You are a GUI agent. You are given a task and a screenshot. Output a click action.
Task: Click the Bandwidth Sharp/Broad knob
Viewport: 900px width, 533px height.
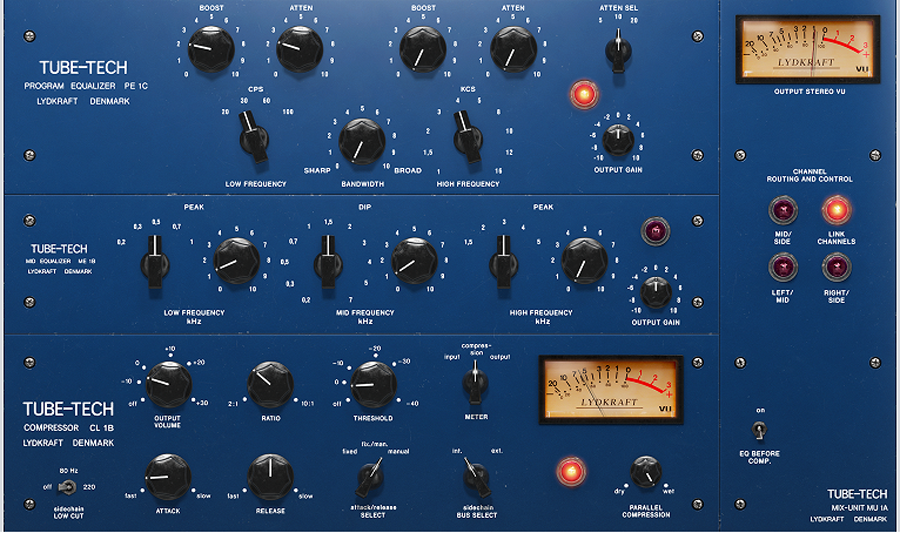coord(362,141)
